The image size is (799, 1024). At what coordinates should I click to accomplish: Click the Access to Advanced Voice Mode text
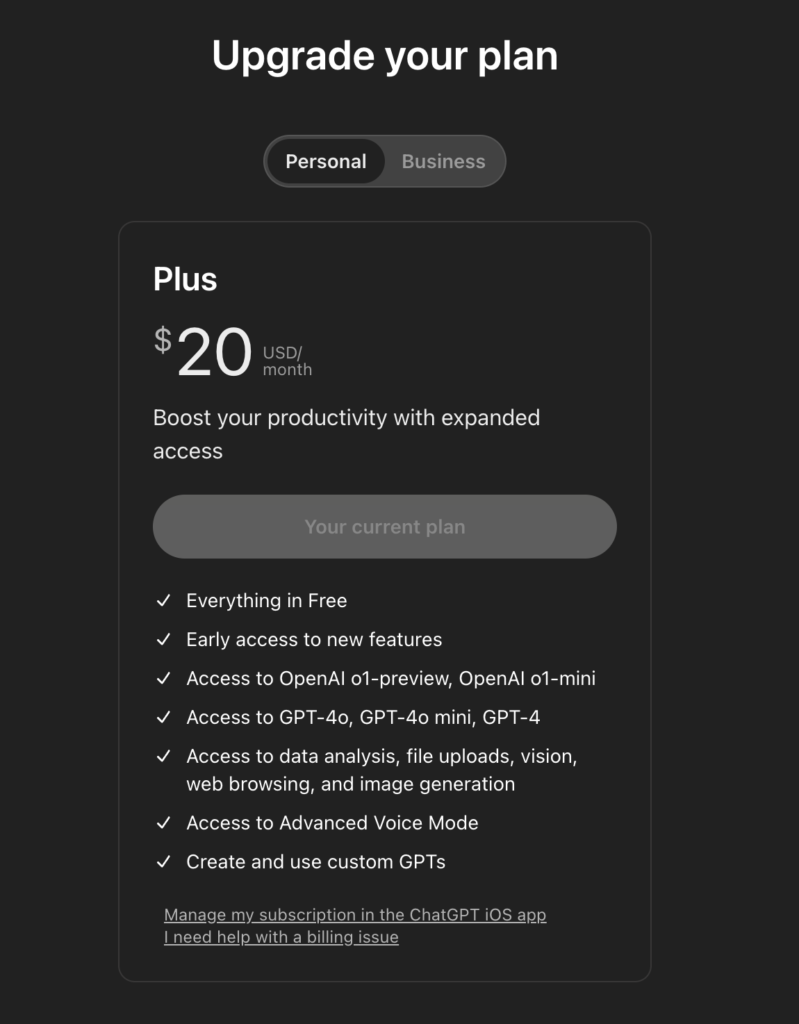(332, 823)
